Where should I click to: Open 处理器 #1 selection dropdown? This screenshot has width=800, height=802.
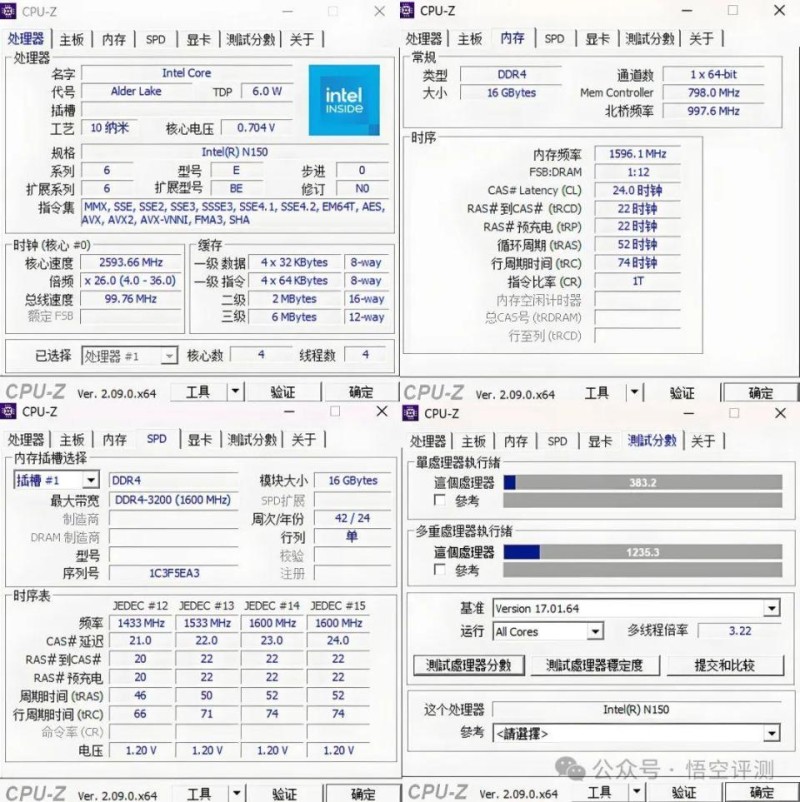tap(129, 355)
